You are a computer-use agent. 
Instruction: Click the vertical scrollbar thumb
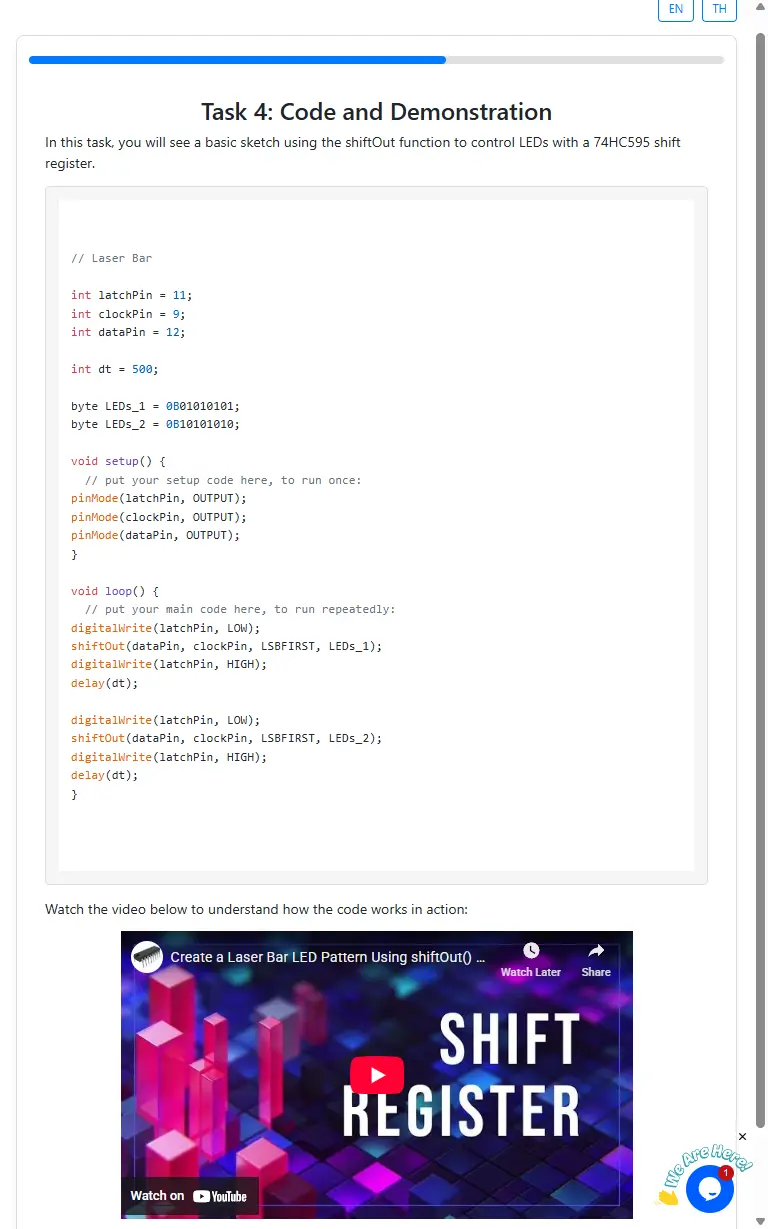pyautogui.click(x=760, y=580)
